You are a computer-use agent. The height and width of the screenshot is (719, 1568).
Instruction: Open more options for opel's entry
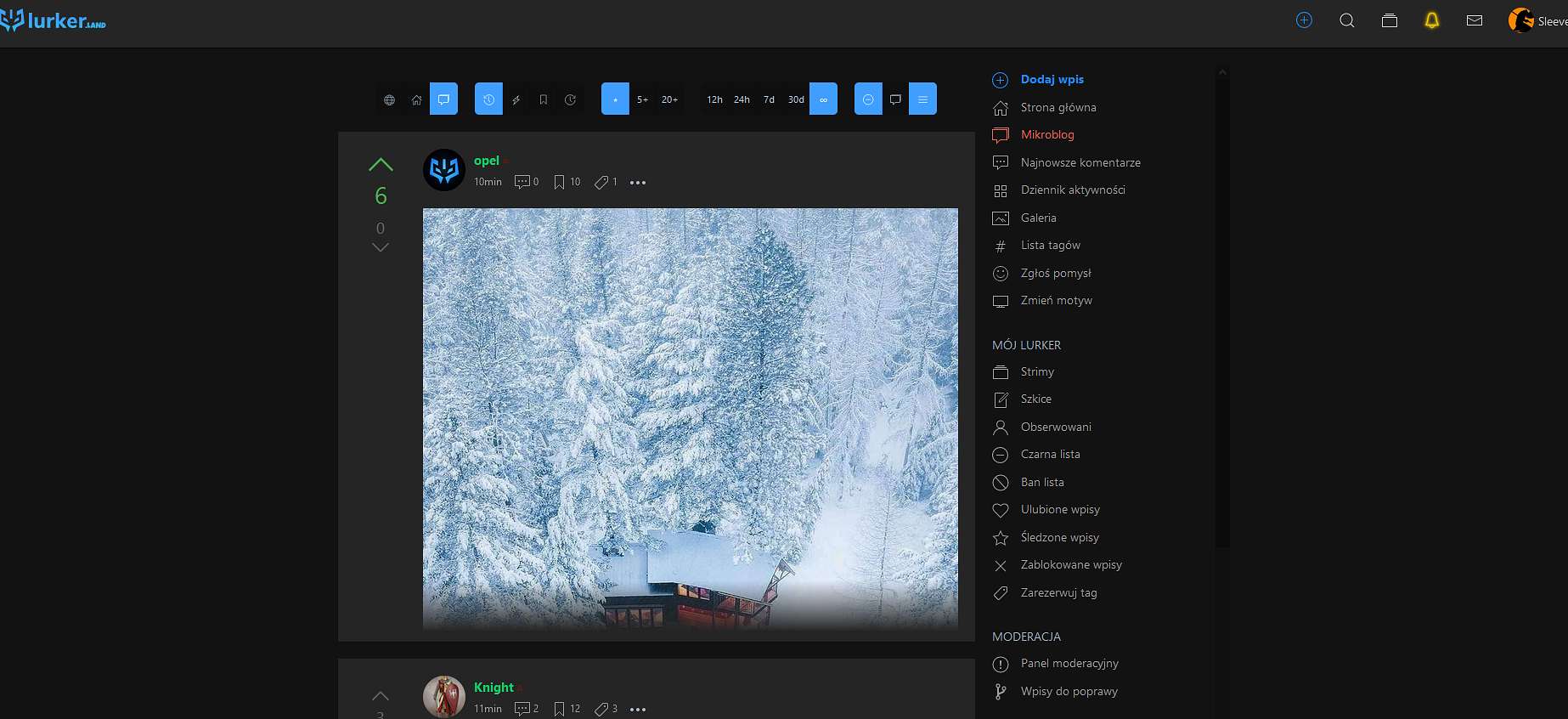click(638, 183)
